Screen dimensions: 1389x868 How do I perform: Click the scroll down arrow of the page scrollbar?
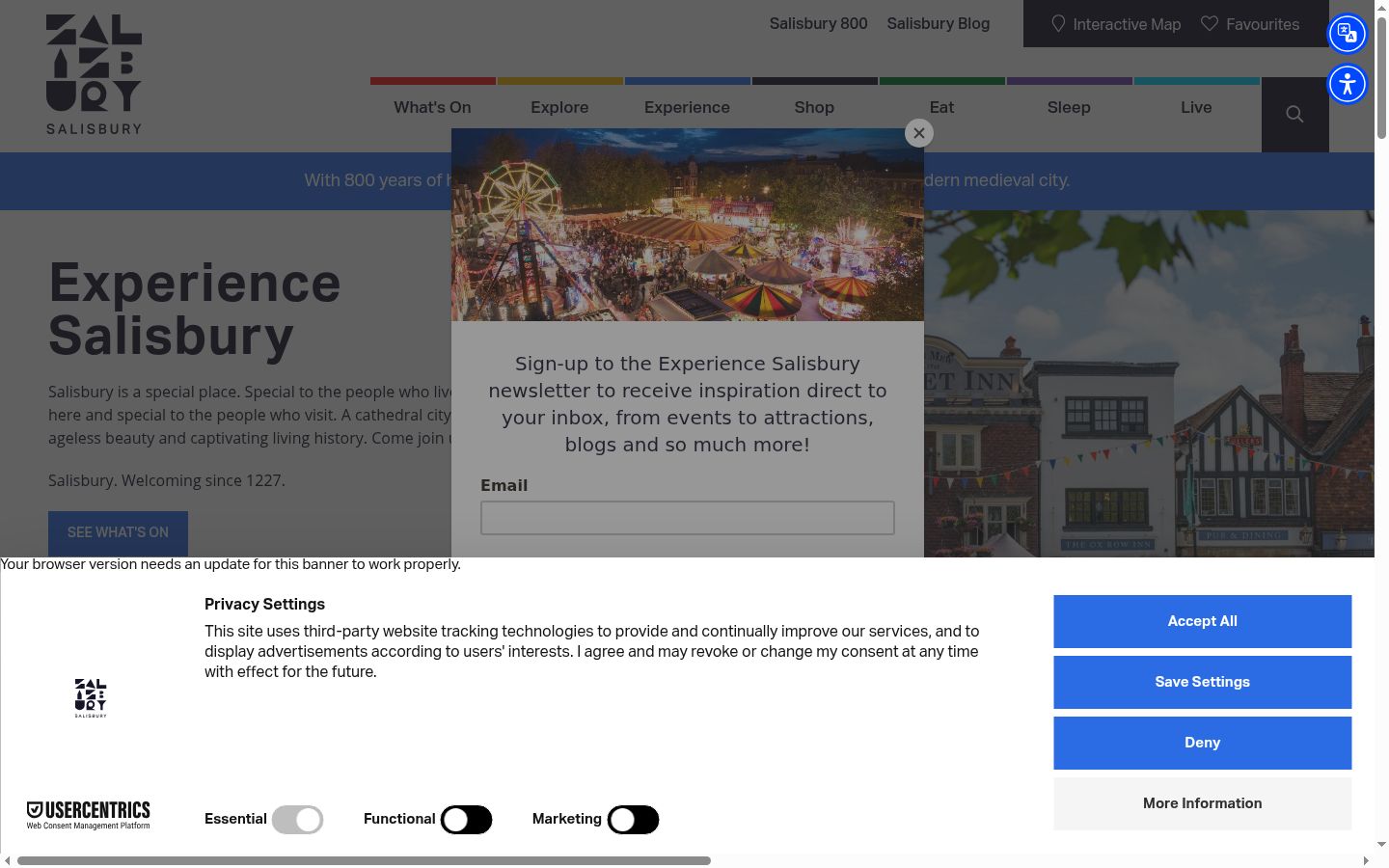(x=1381, y=845)
